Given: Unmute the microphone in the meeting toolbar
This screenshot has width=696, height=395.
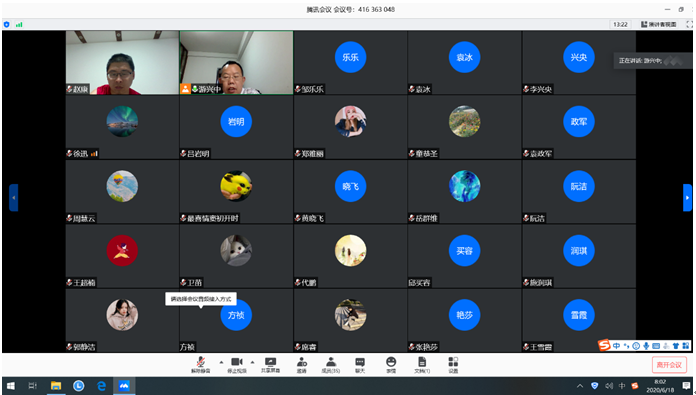Looking at the screenshot, I should click(x=201, y=365).
